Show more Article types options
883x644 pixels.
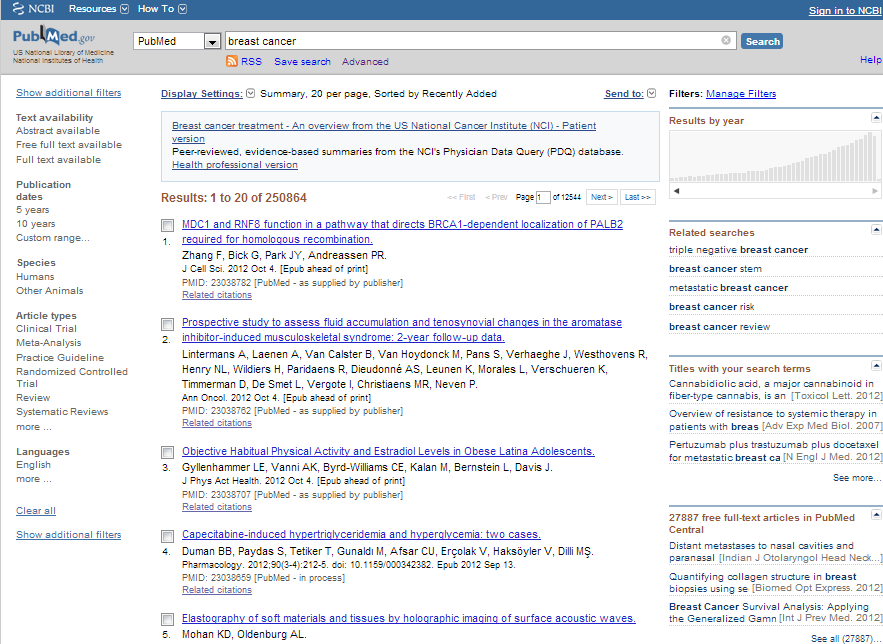34,427
